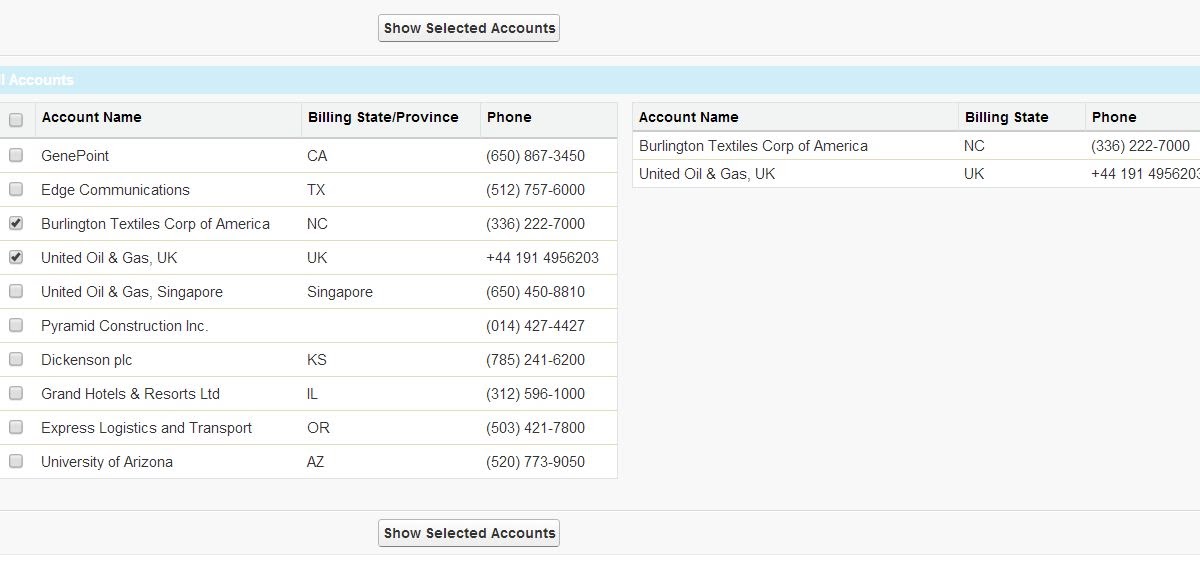Image resolution: width=1200 pixels, height=575 pixels.
Task: Click phone number (785) 241-6200
Action: (536, 360)
